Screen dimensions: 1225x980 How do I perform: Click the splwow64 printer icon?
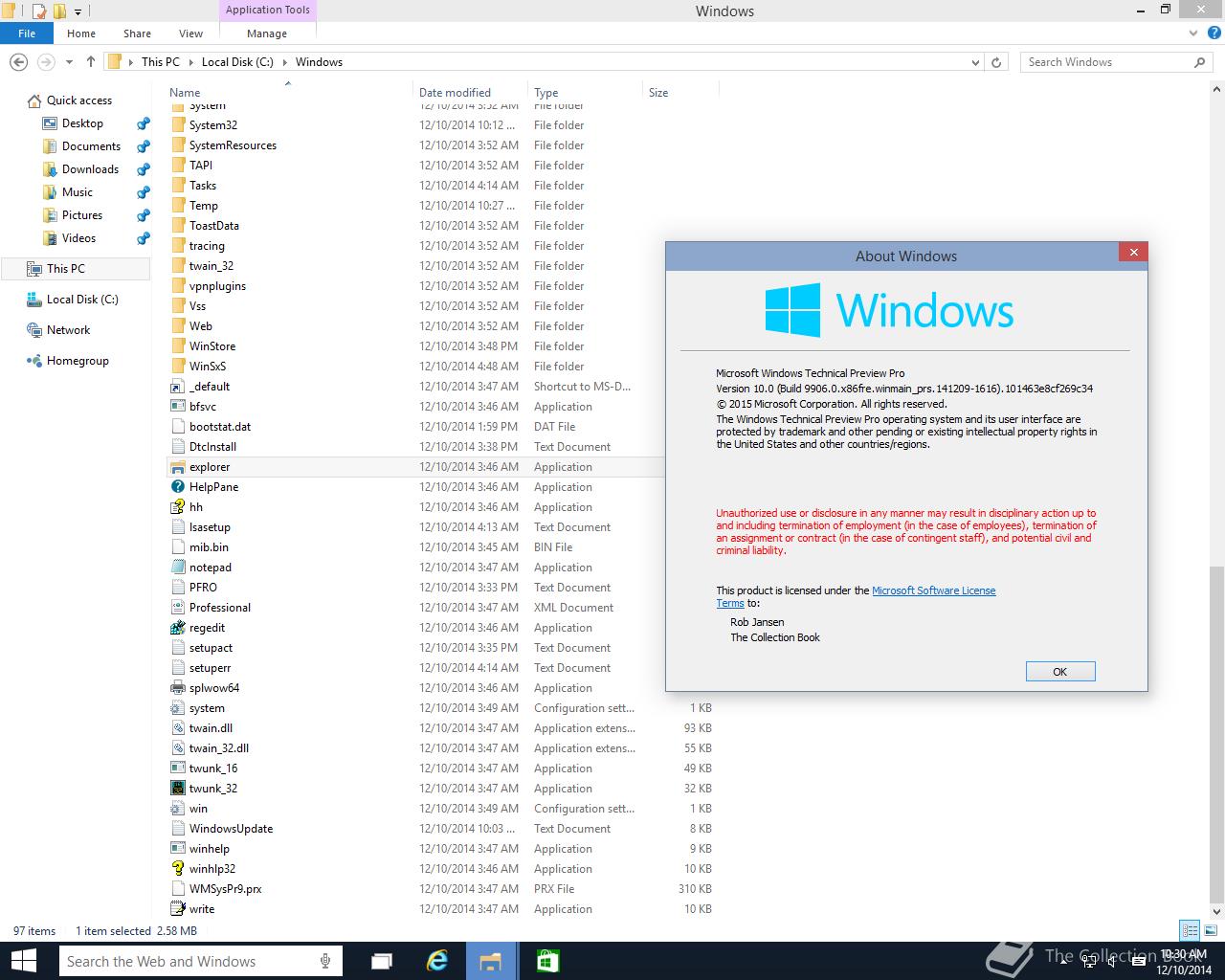pos(177,688)
